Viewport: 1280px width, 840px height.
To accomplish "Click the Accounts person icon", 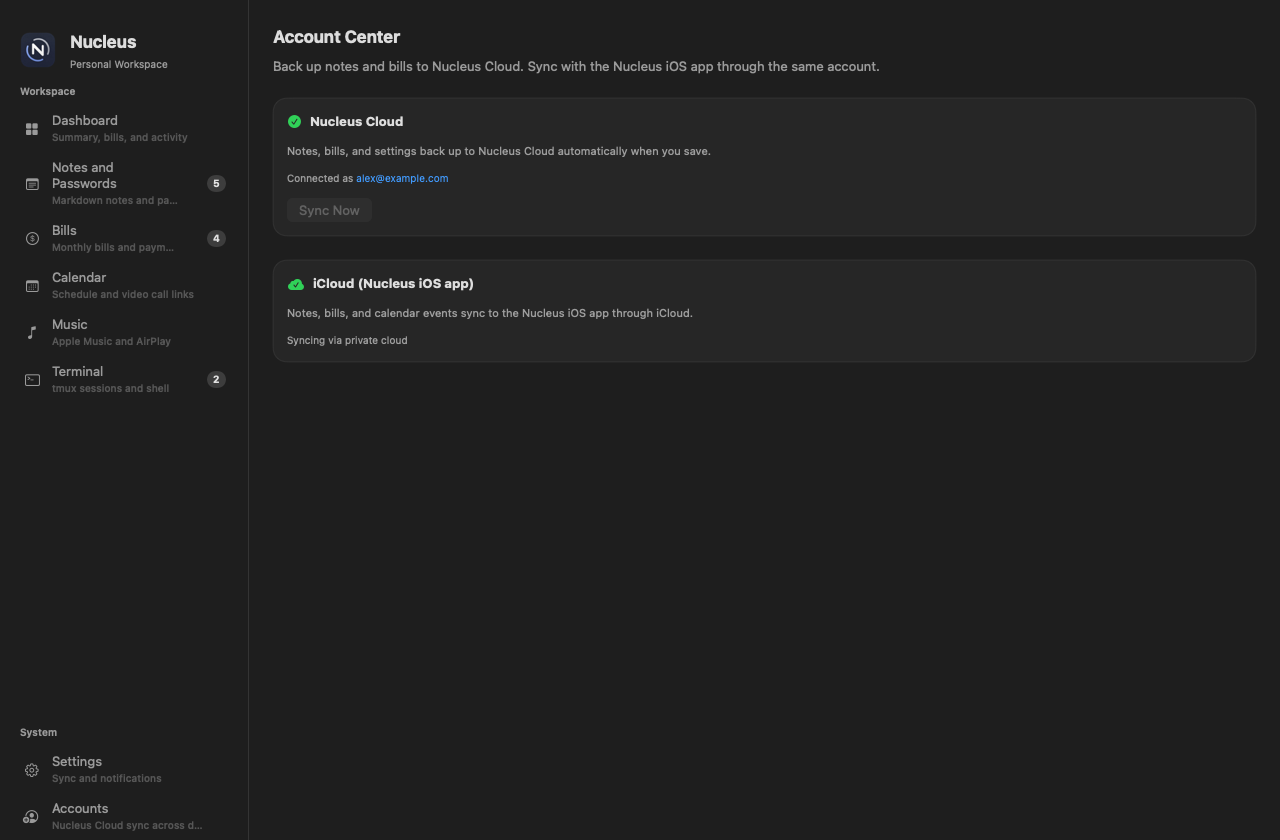I will (32, 817).
